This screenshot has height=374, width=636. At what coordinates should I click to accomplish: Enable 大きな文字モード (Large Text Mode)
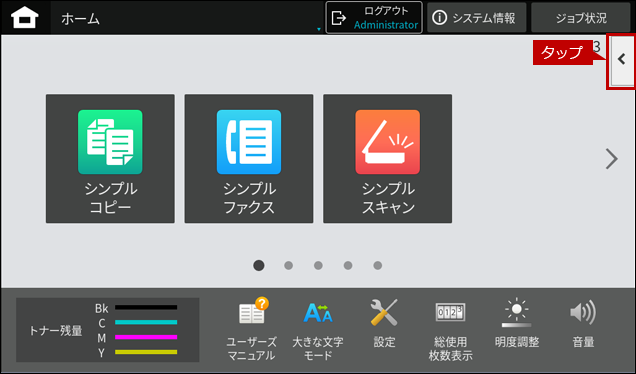(318, 329)
